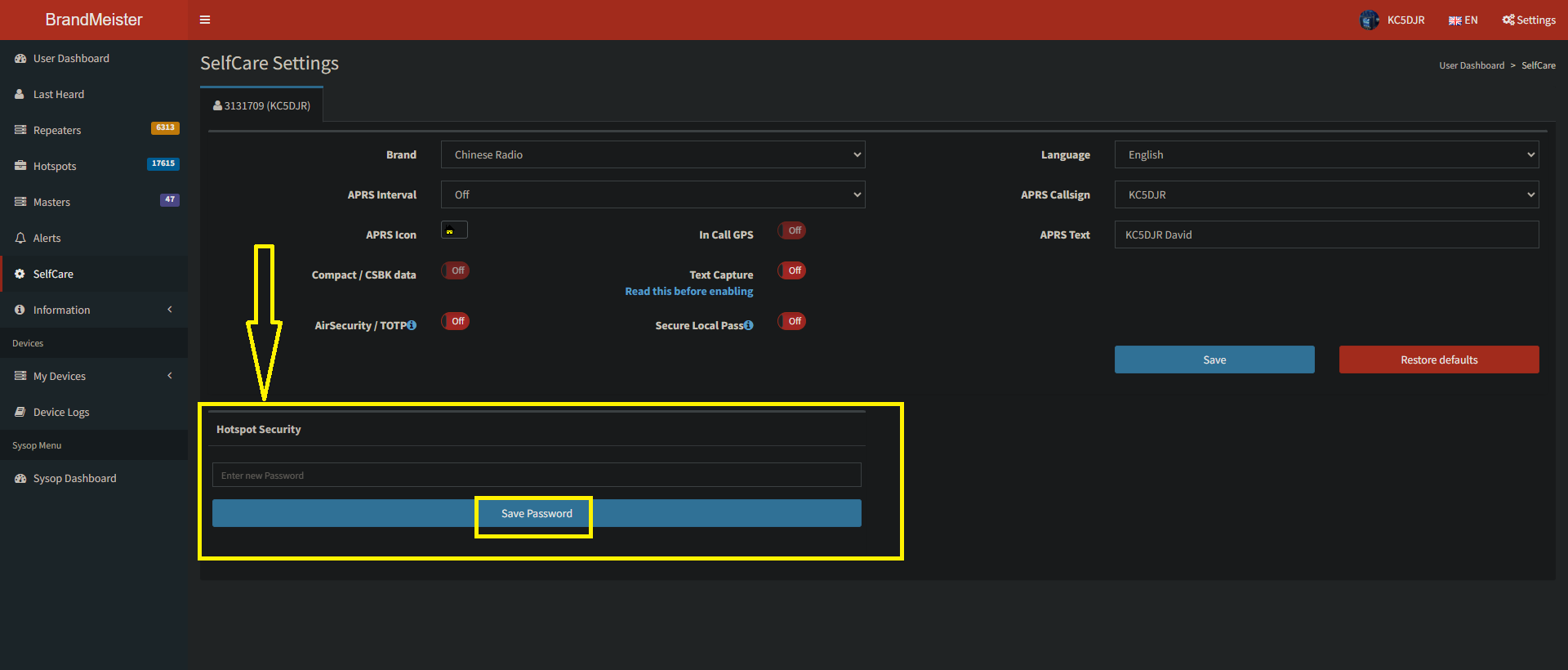
Task: Click the hamburger menu toggle icon
Action: 205,20
